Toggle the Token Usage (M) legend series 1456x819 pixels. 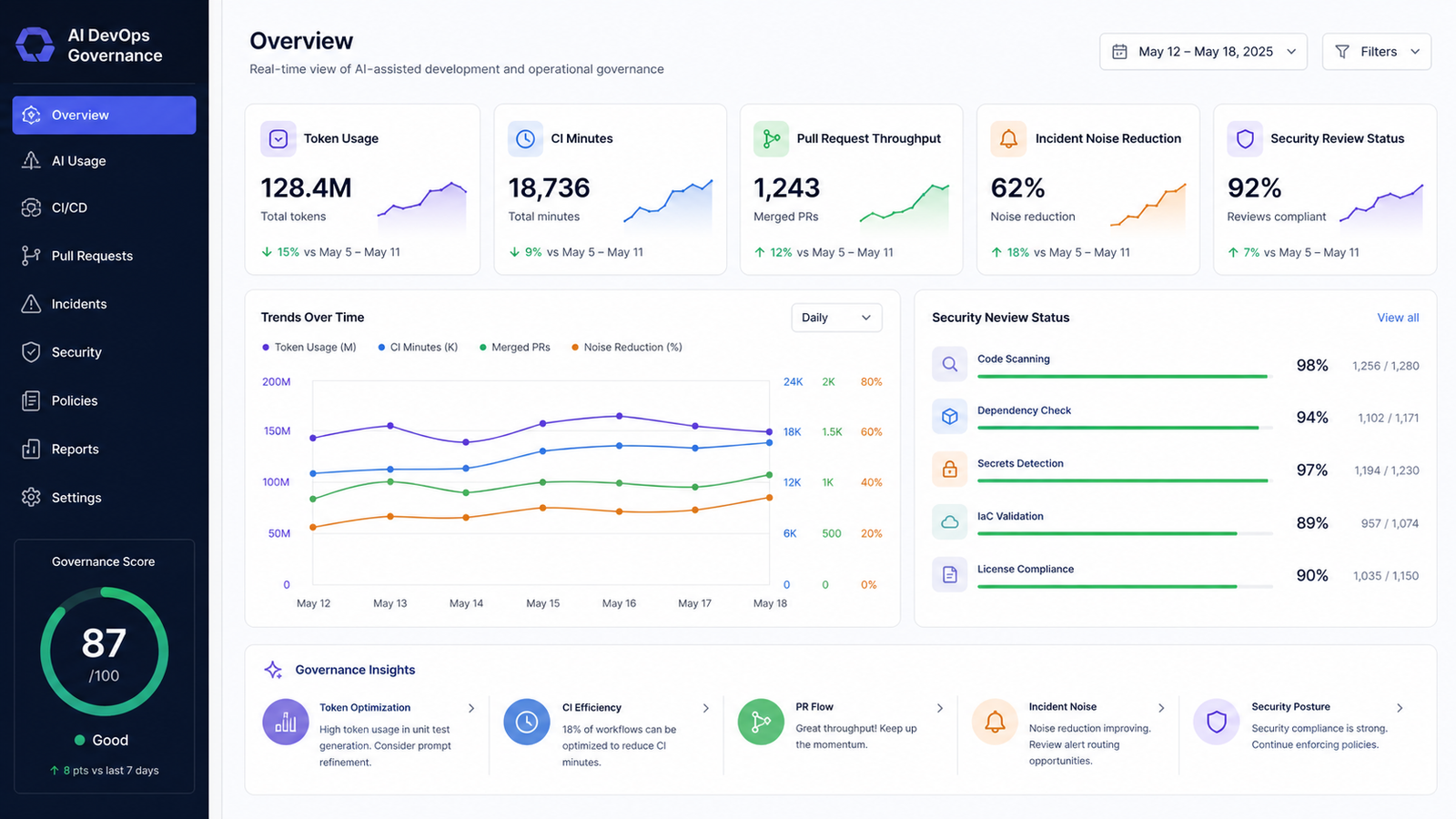tap(308, 347)
